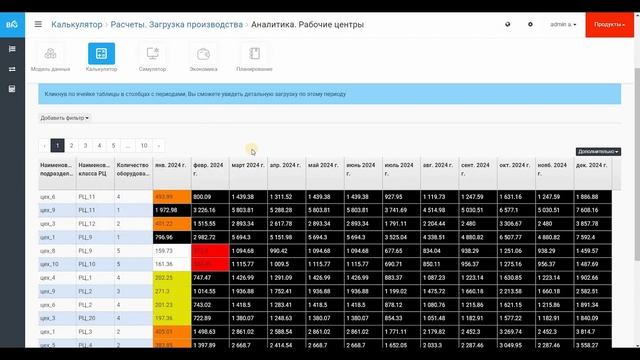Click the цех_10 department cell
Viewport: 640px width, 360px height.
tap(57, 264)
